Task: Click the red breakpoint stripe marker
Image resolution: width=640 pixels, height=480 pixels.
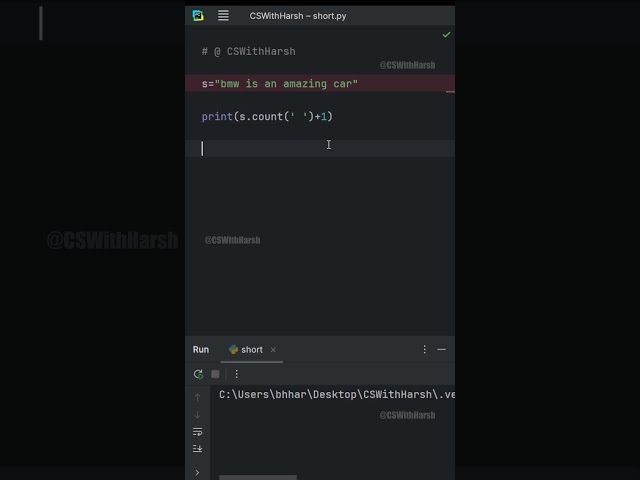Action: (x=450, y=92)
